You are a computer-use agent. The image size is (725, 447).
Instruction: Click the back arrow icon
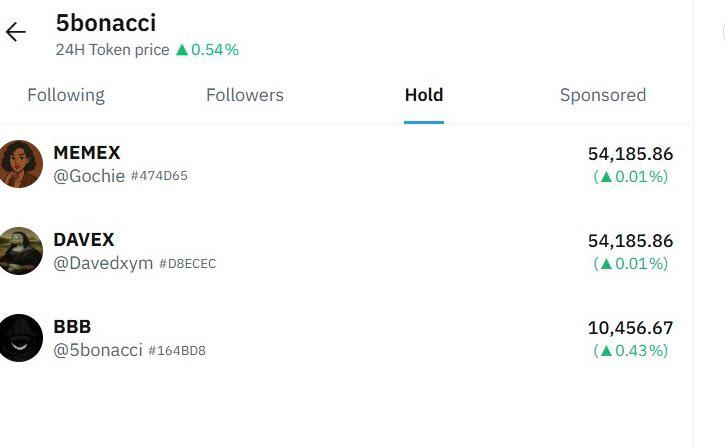(x=15, y=32)
